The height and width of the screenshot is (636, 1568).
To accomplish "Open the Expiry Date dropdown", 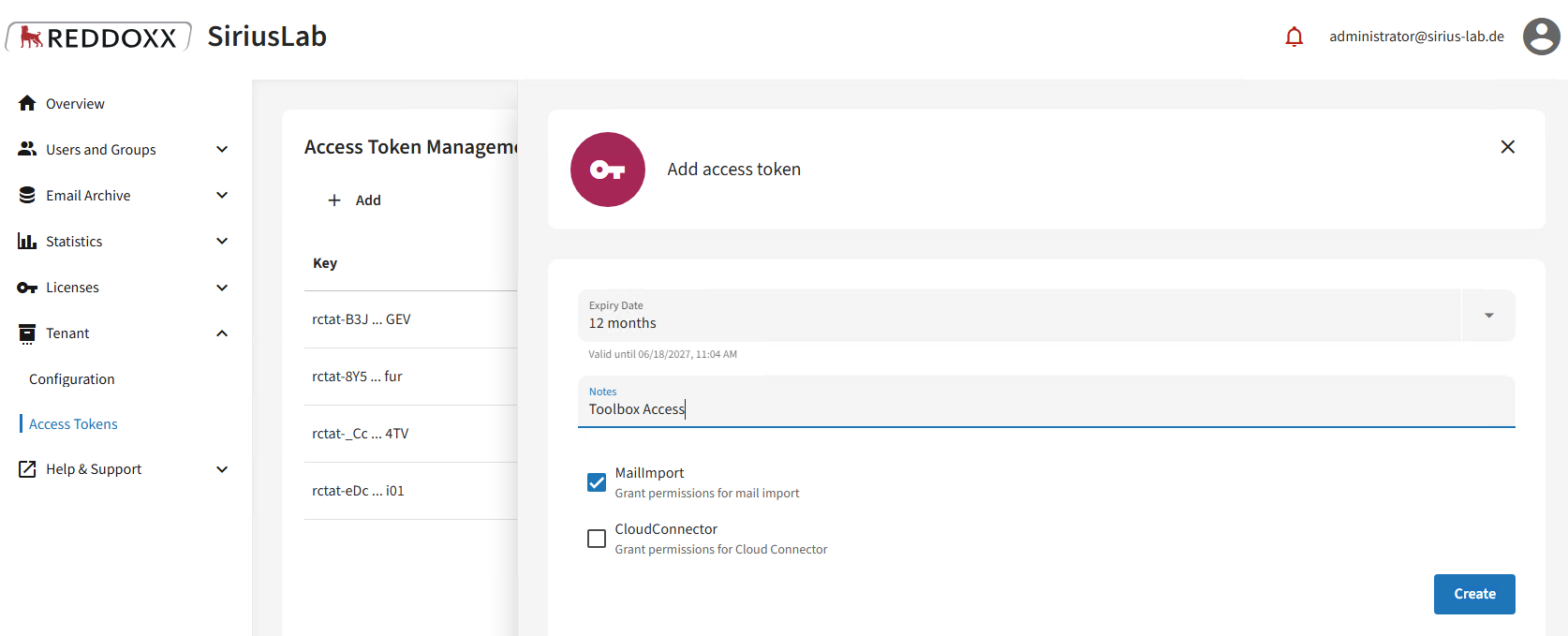I will 1488,316.
